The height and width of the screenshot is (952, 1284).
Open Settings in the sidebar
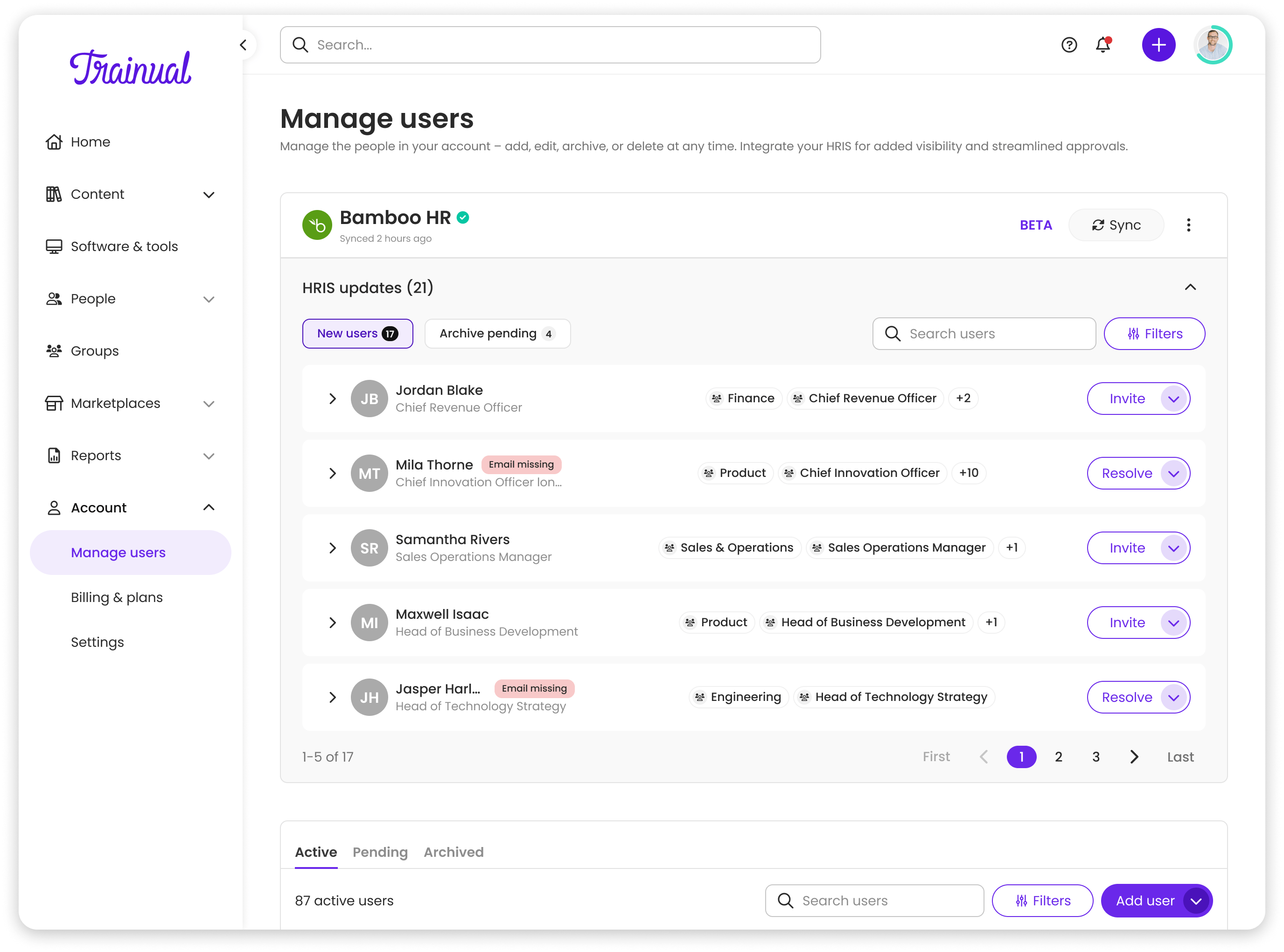[98, 643]
